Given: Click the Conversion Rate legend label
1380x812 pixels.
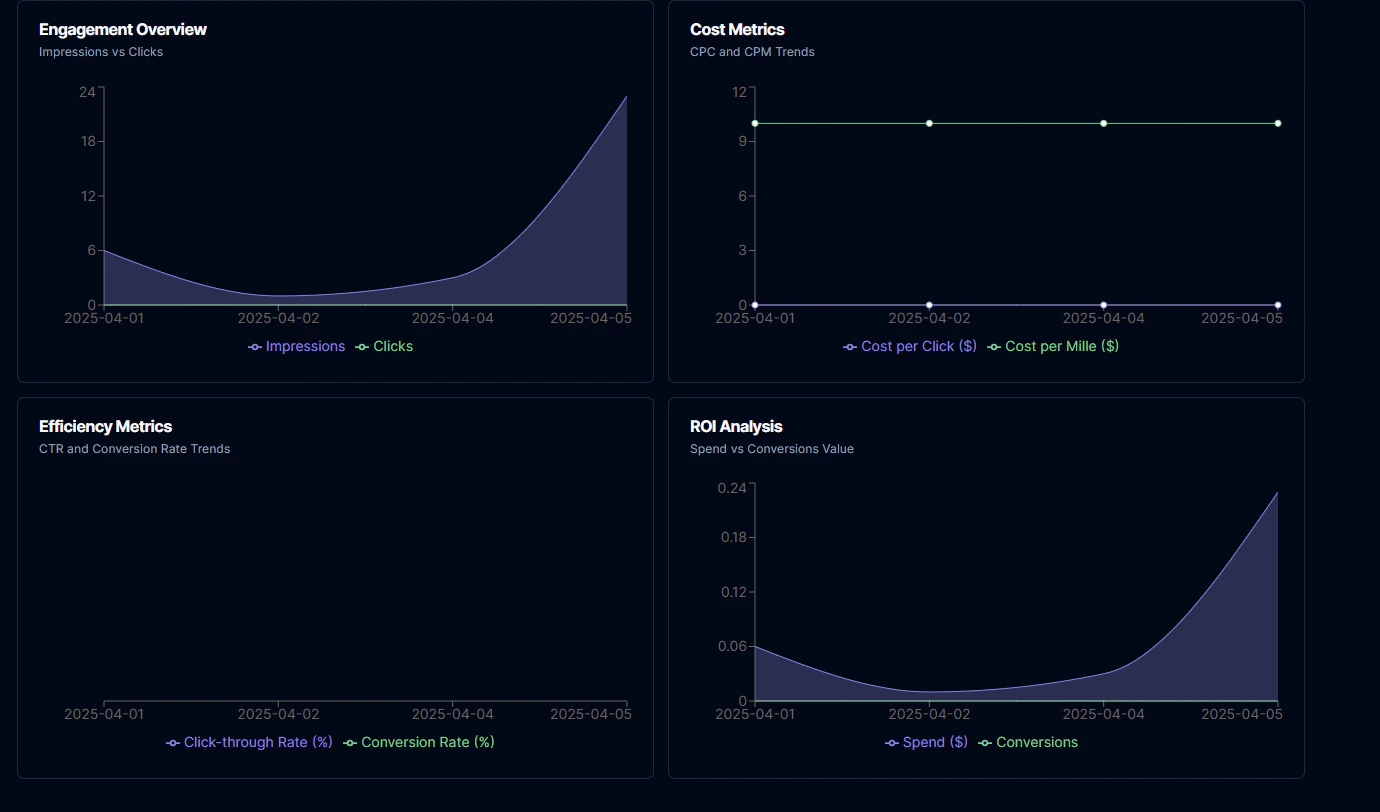Looking at the screenshot, I should coord(425,742).
